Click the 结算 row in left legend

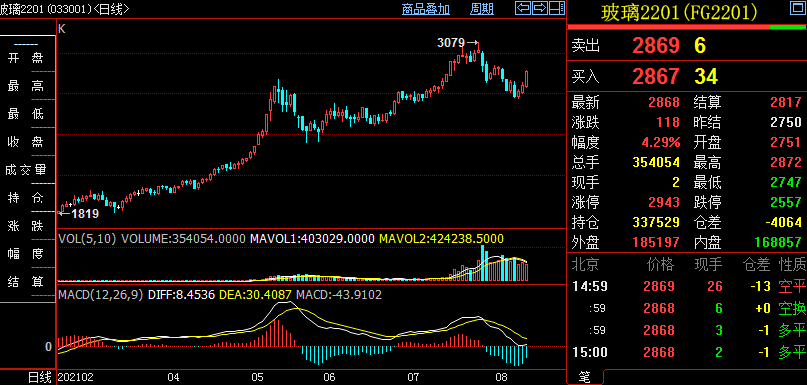click(26, 282)
